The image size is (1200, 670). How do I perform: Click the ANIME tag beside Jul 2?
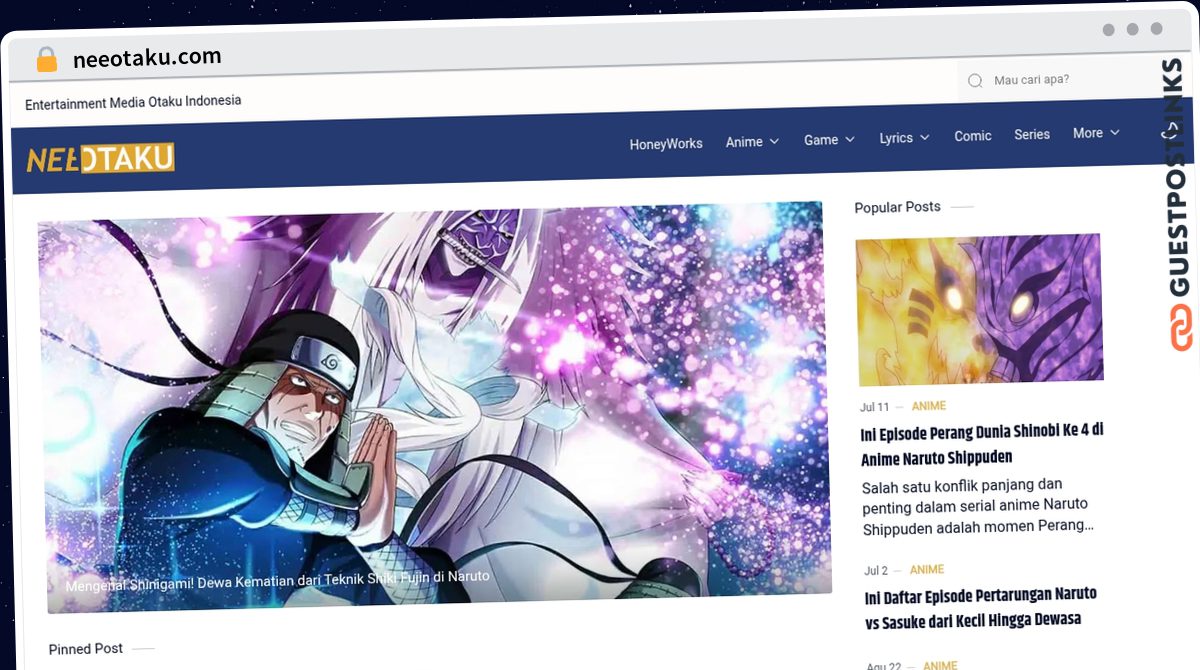927,570
